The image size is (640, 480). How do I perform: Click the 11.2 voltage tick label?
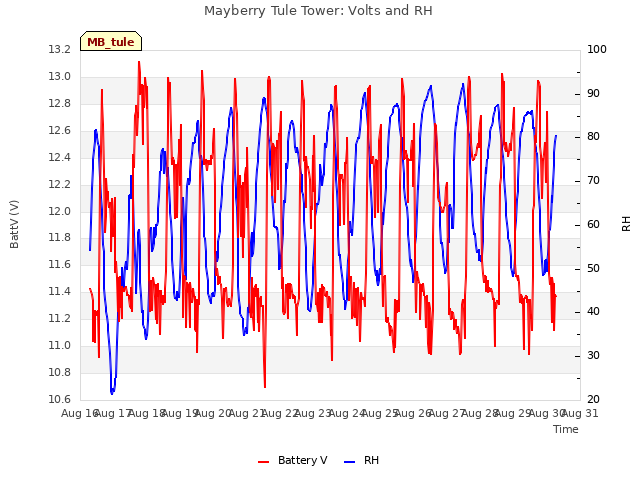pos(60,318)
